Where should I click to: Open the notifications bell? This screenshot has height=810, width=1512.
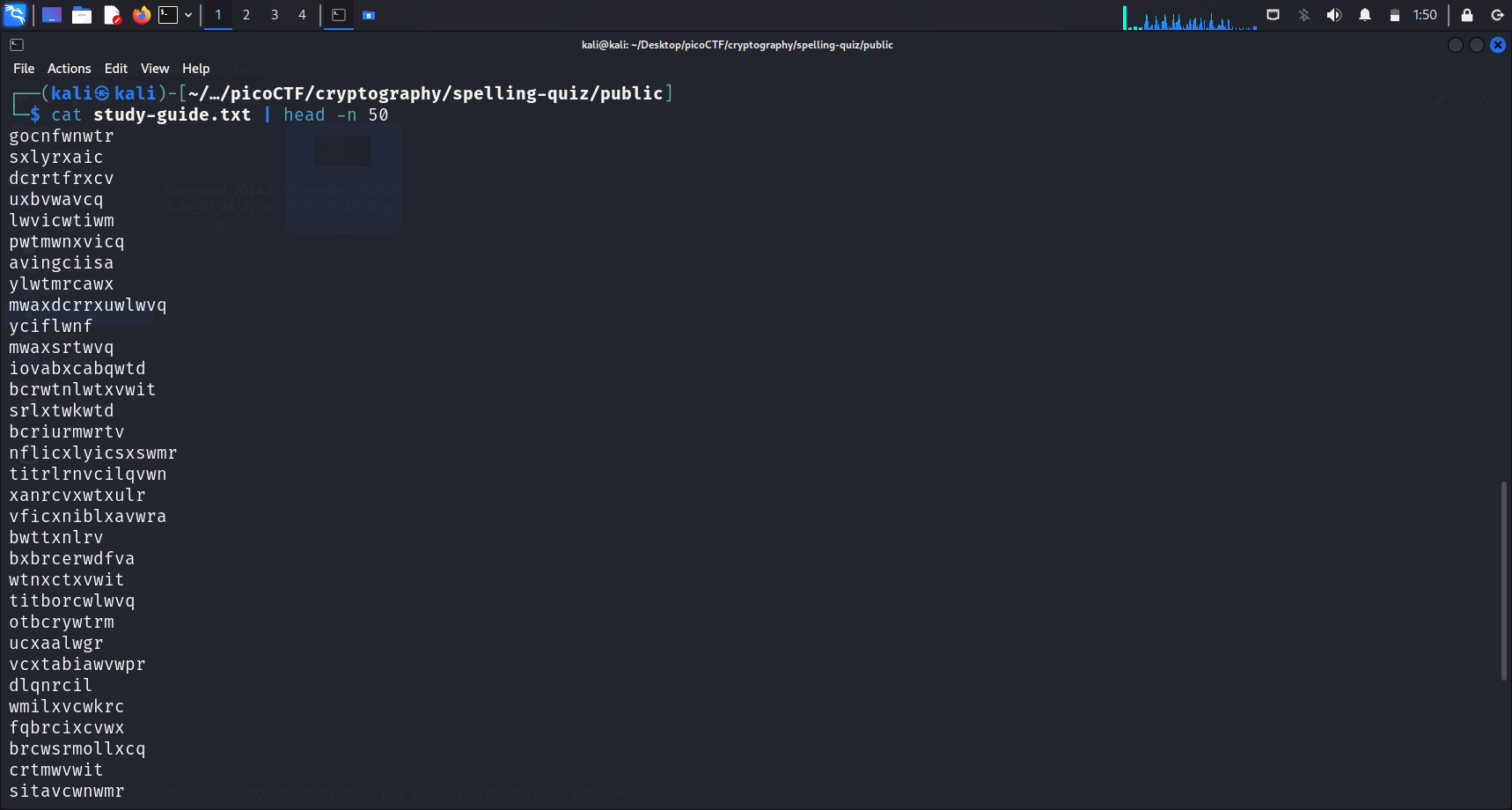pos(1365,15)
